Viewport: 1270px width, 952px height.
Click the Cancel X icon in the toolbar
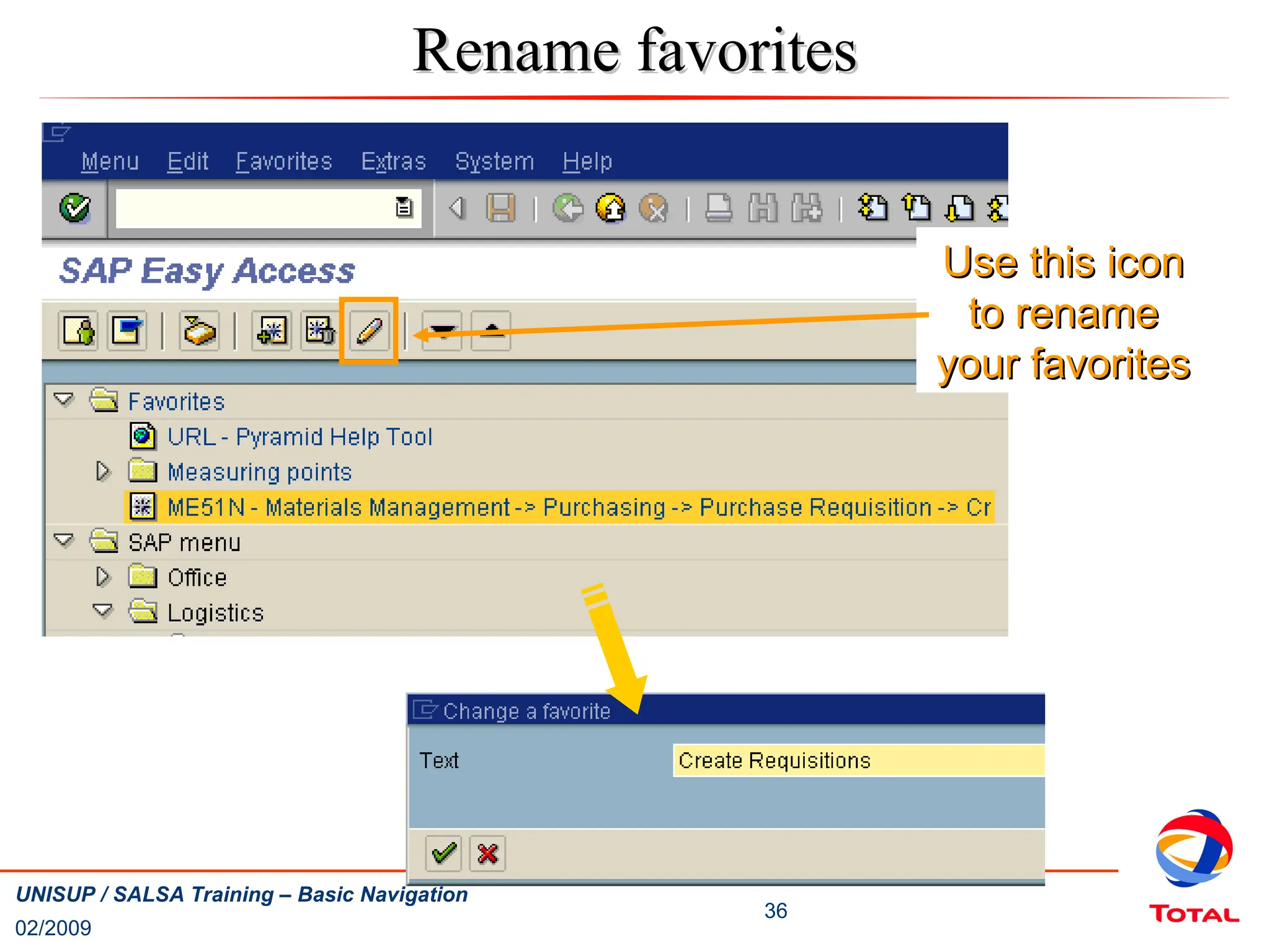(x=654, y=208)
